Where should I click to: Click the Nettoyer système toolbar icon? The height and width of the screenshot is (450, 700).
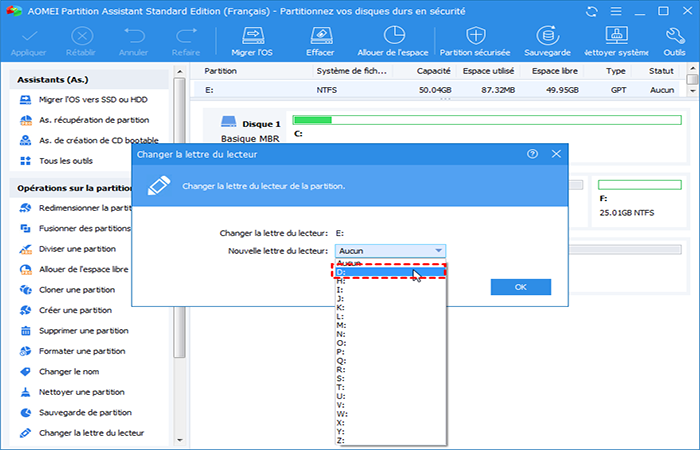(x=613, y=35)
